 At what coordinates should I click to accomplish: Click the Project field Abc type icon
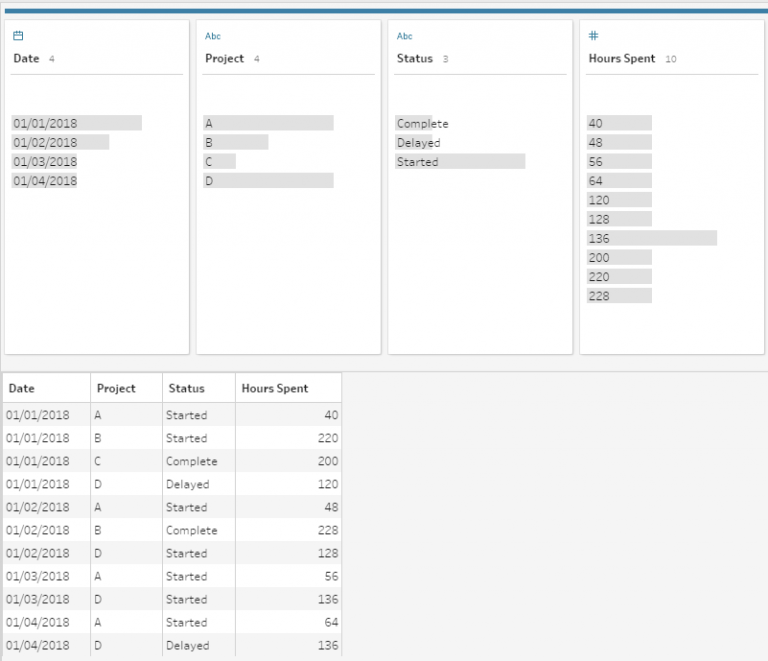coord(213,36)
